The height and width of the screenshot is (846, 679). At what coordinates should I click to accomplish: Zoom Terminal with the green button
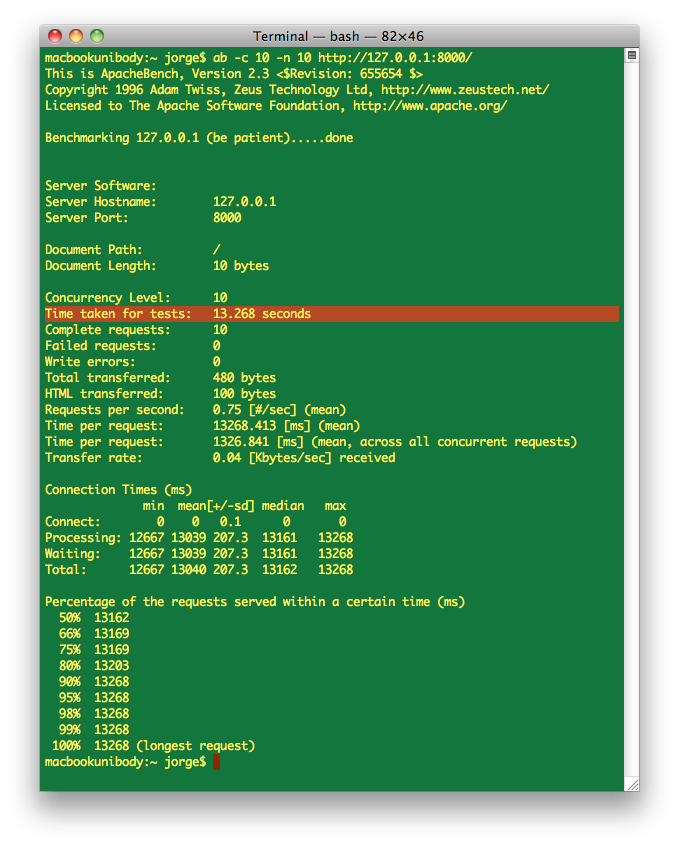97,36
